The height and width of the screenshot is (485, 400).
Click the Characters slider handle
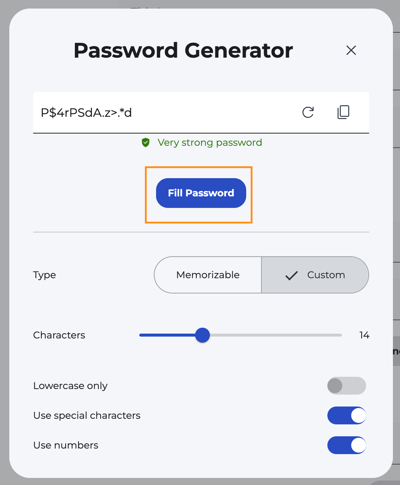(202, 335)
